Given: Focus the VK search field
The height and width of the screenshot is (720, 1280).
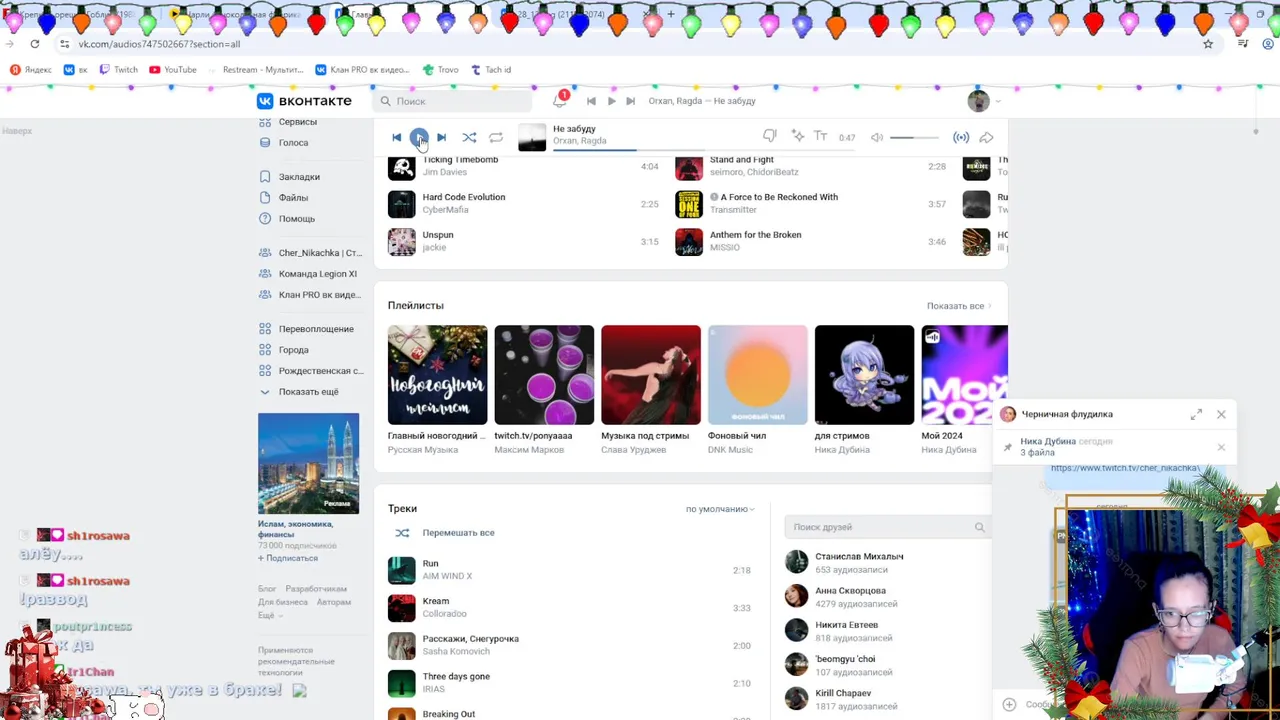Looking at the screenshot, I should pyautogui.click(x=452, y=101).
